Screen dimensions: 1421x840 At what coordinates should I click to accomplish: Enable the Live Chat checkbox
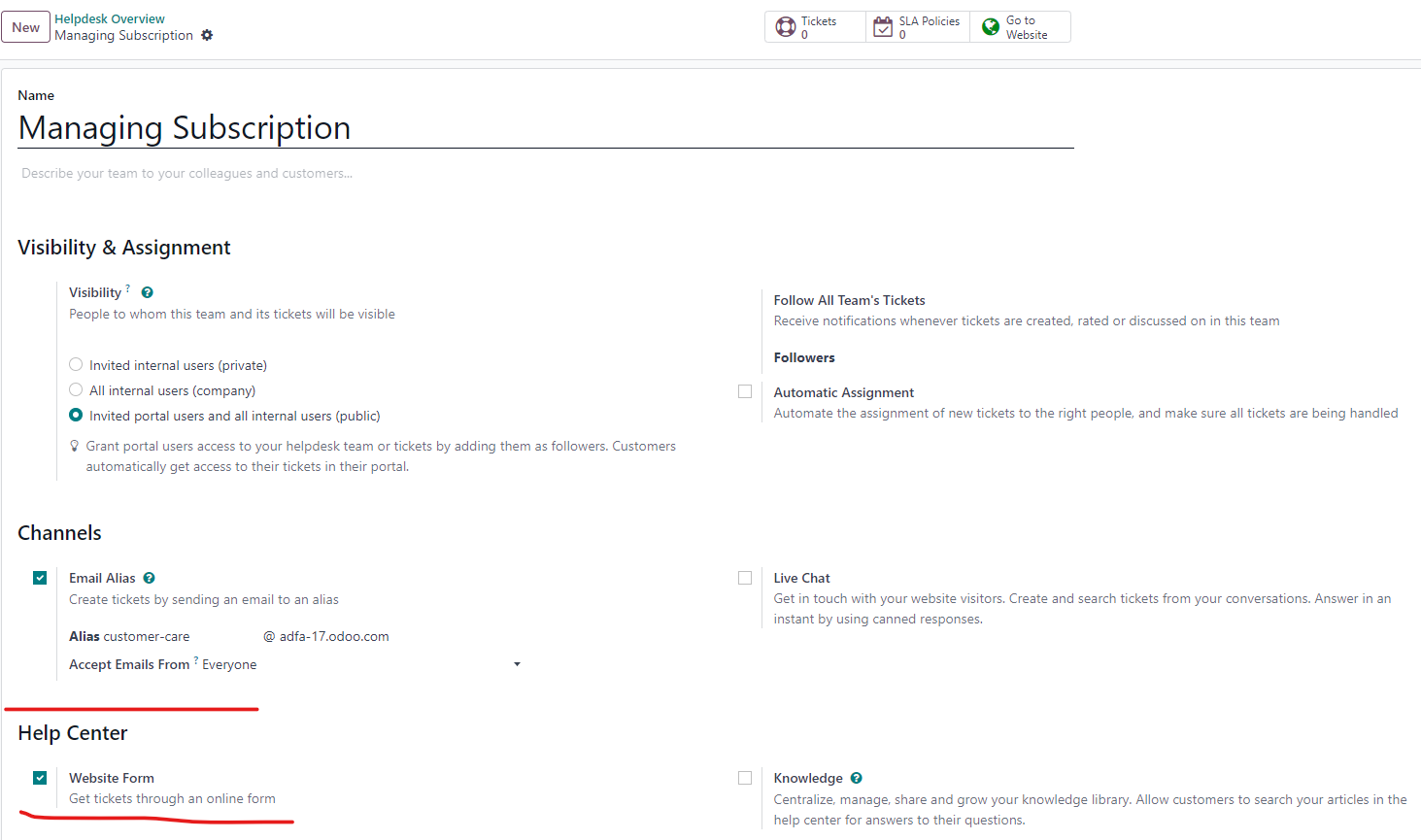745,578
